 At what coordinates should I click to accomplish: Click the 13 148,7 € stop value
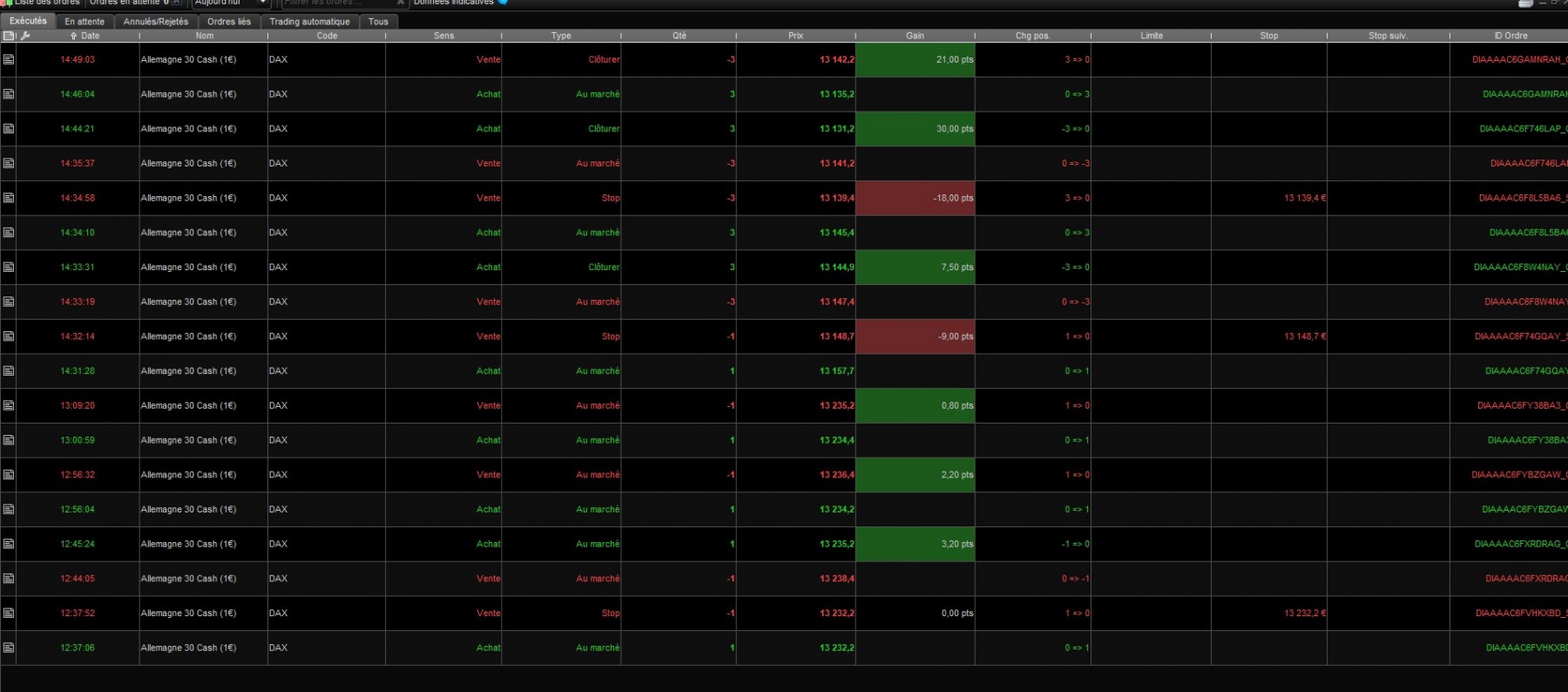[1305, 336]
